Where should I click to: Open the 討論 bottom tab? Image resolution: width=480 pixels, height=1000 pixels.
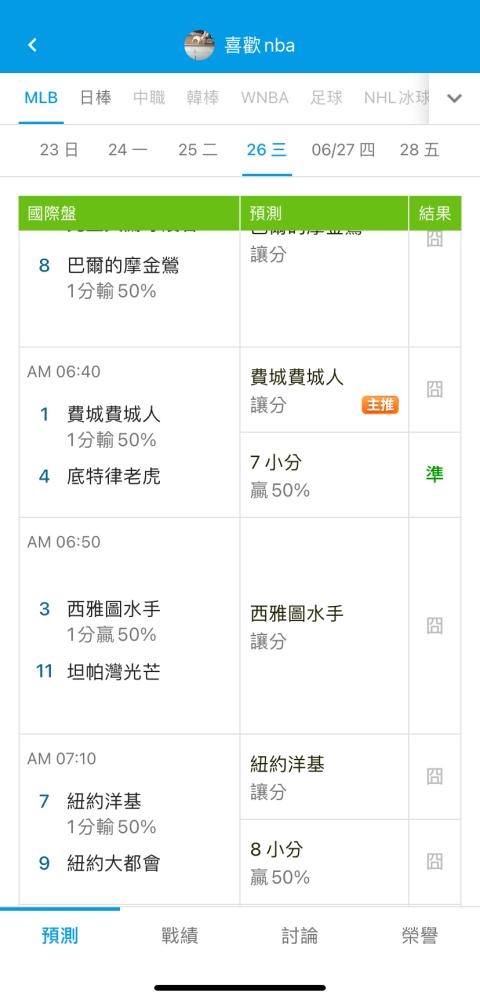click(300, 936)
